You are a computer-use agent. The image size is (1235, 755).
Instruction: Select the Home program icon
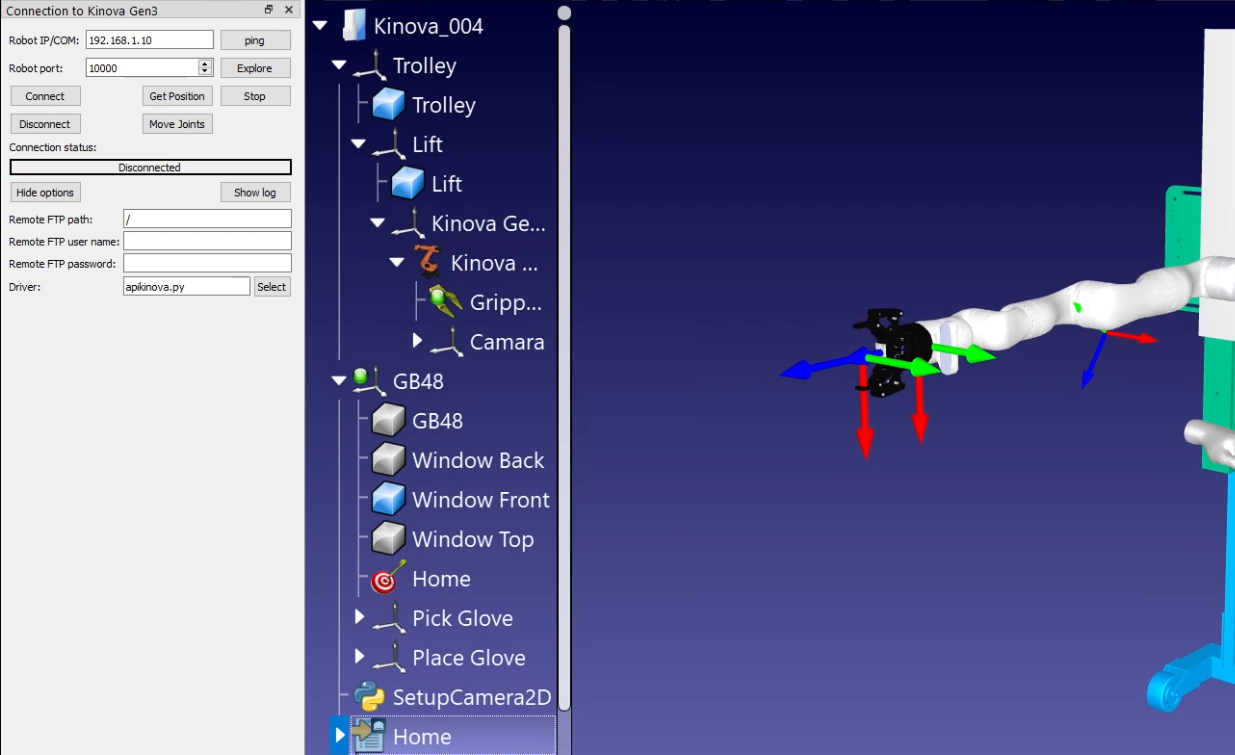point(369,737)
